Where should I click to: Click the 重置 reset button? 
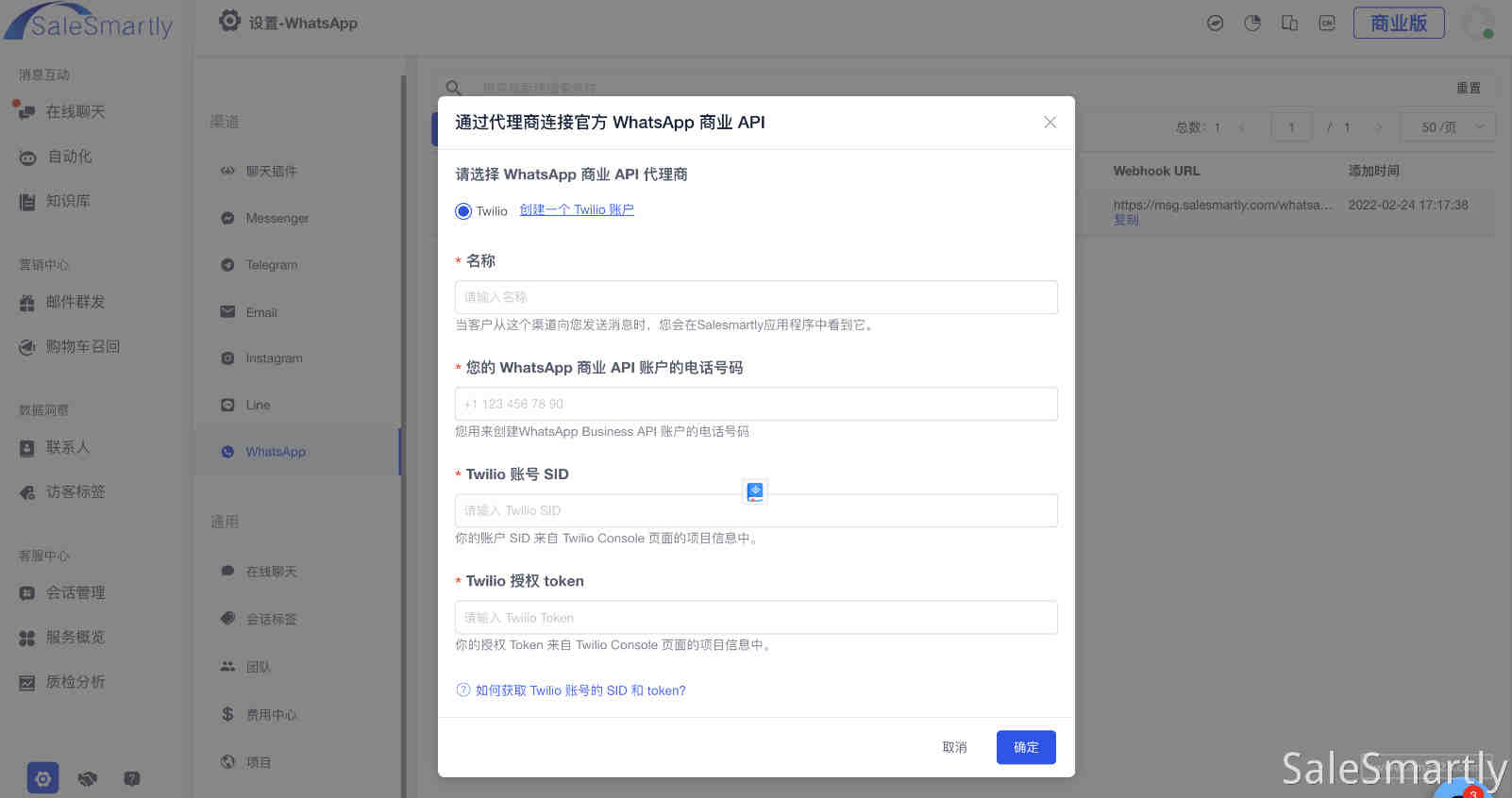point(1469,88)
